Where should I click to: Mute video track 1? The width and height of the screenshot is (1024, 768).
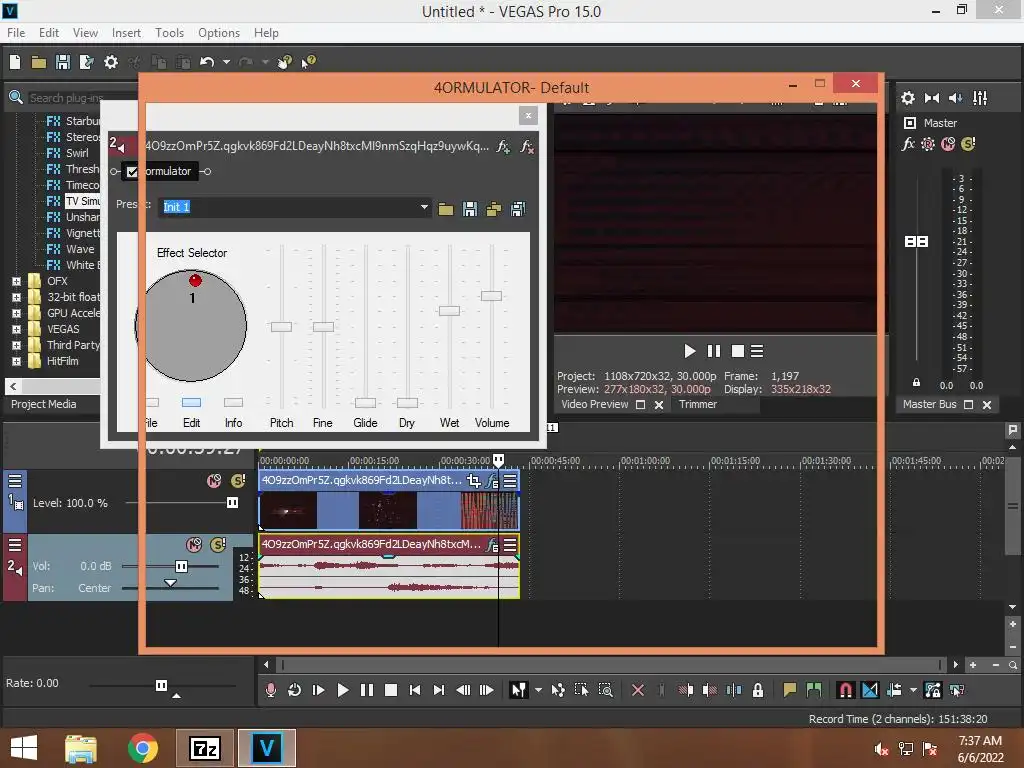click(x=214, y=481)
